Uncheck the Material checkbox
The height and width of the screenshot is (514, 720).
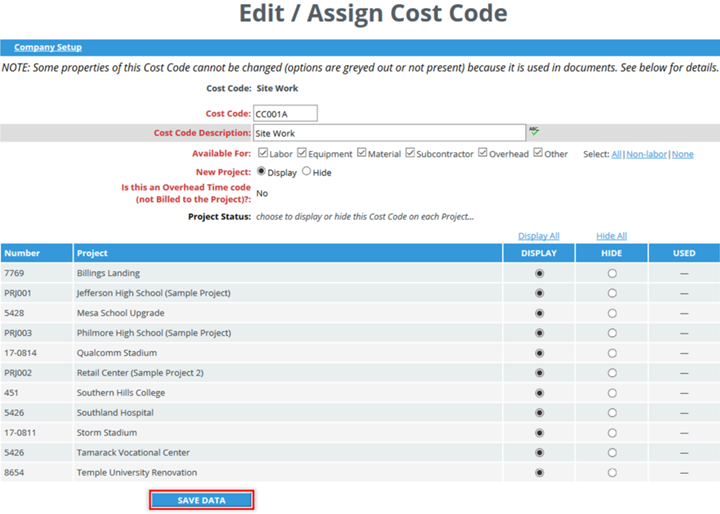coord(361,153)
